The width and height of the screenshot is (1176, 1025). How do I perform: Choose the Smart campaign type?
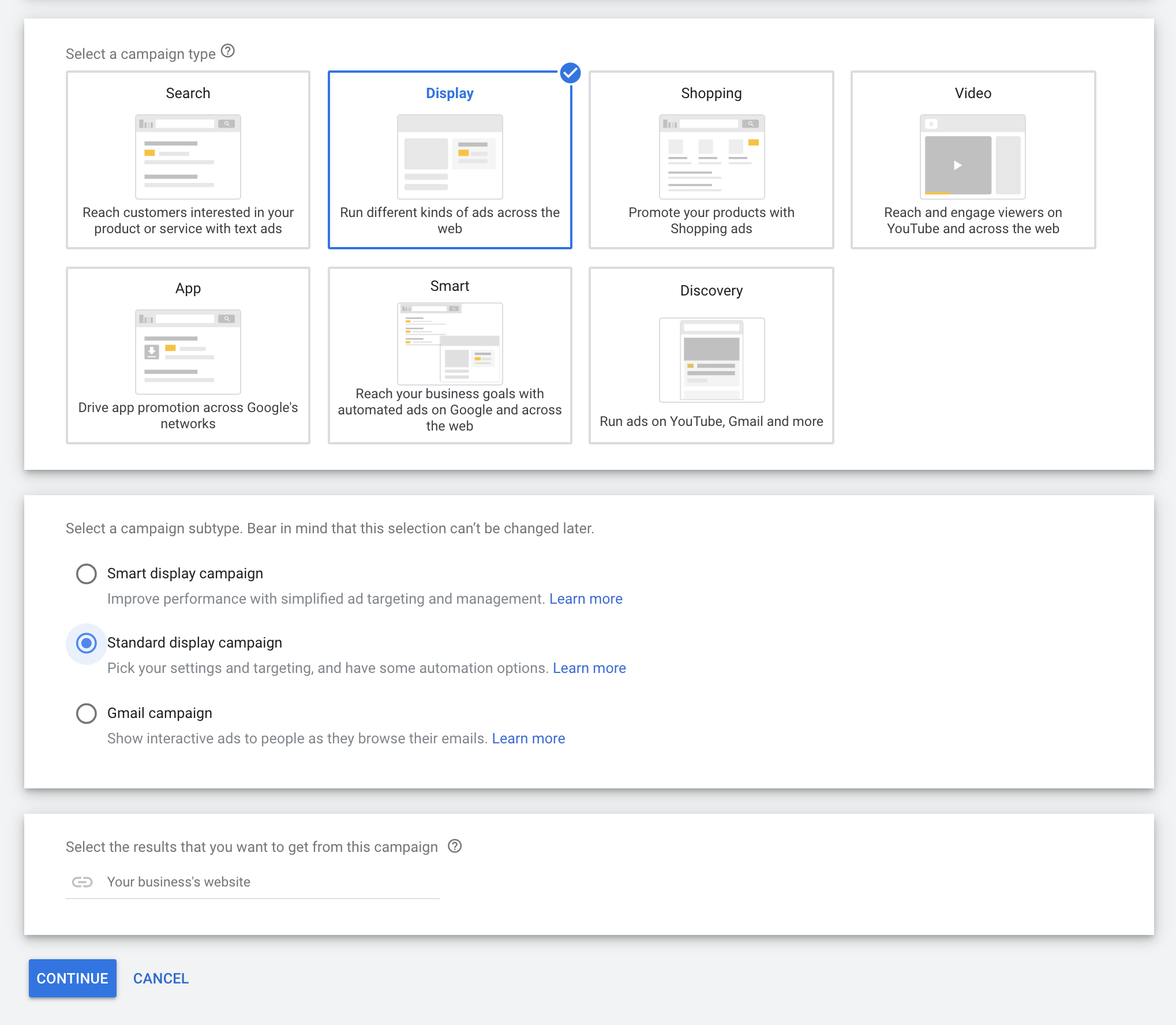click(x=450, y=356)
